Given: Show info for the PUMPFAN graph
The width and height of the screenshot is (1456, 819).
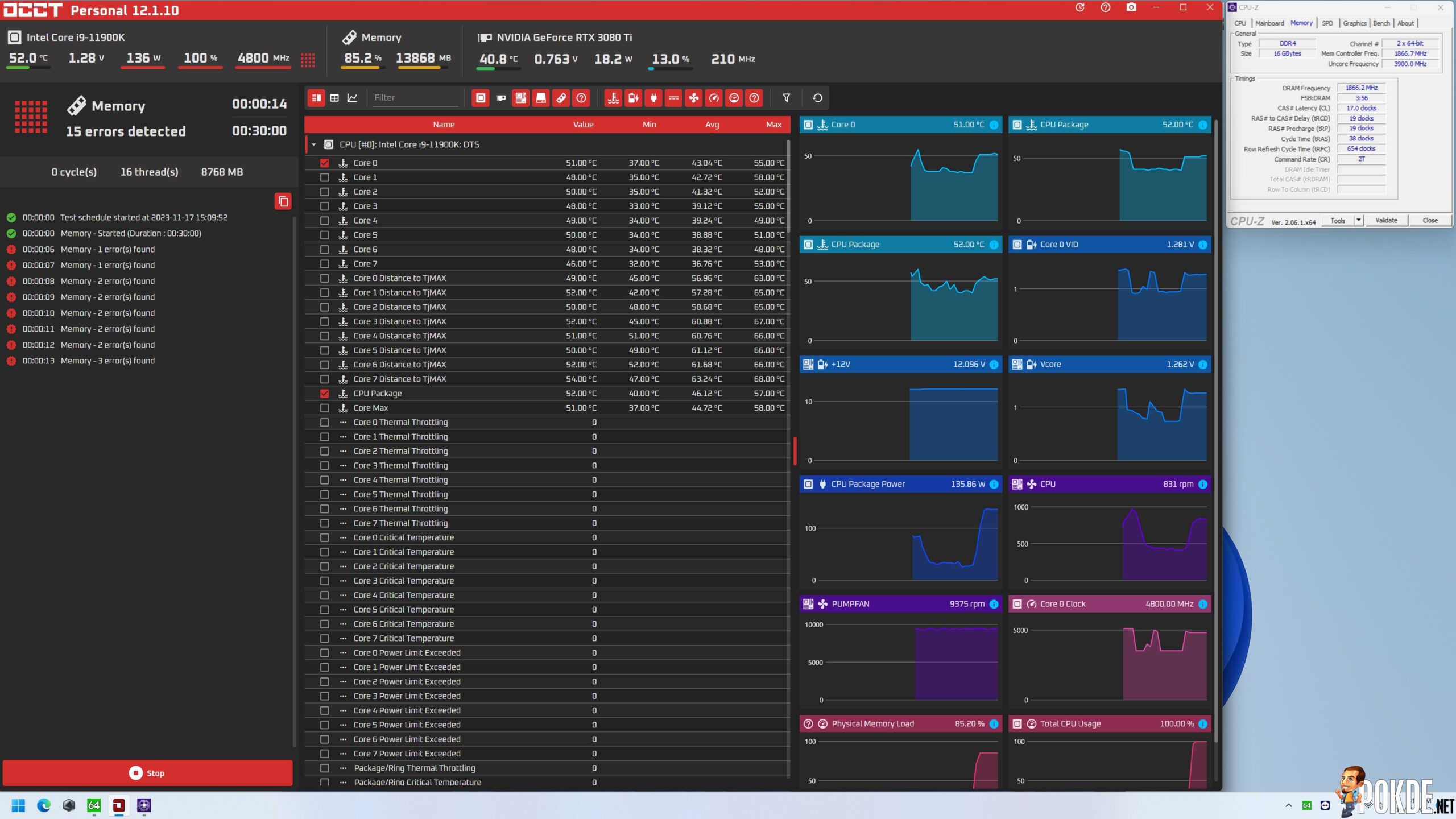Looking at the screenshot, I should click(x=994, y=604).
